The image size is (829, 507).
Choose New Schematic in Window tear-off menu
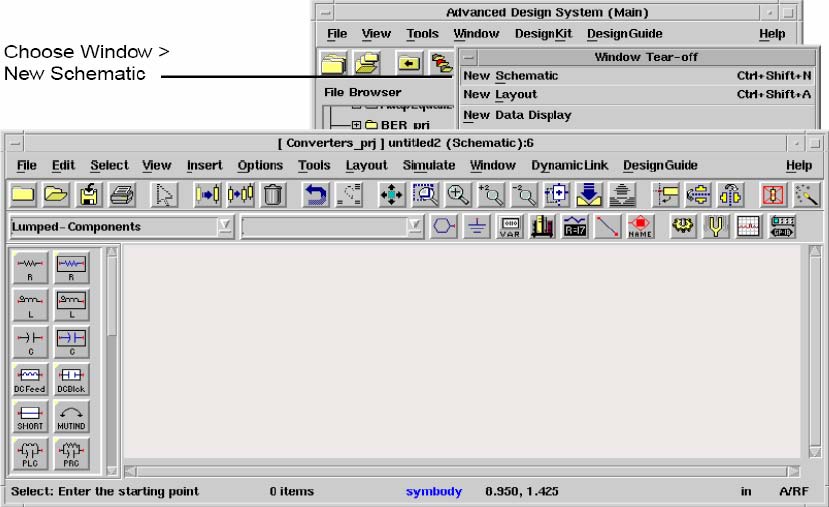click(x=637, y=76)
